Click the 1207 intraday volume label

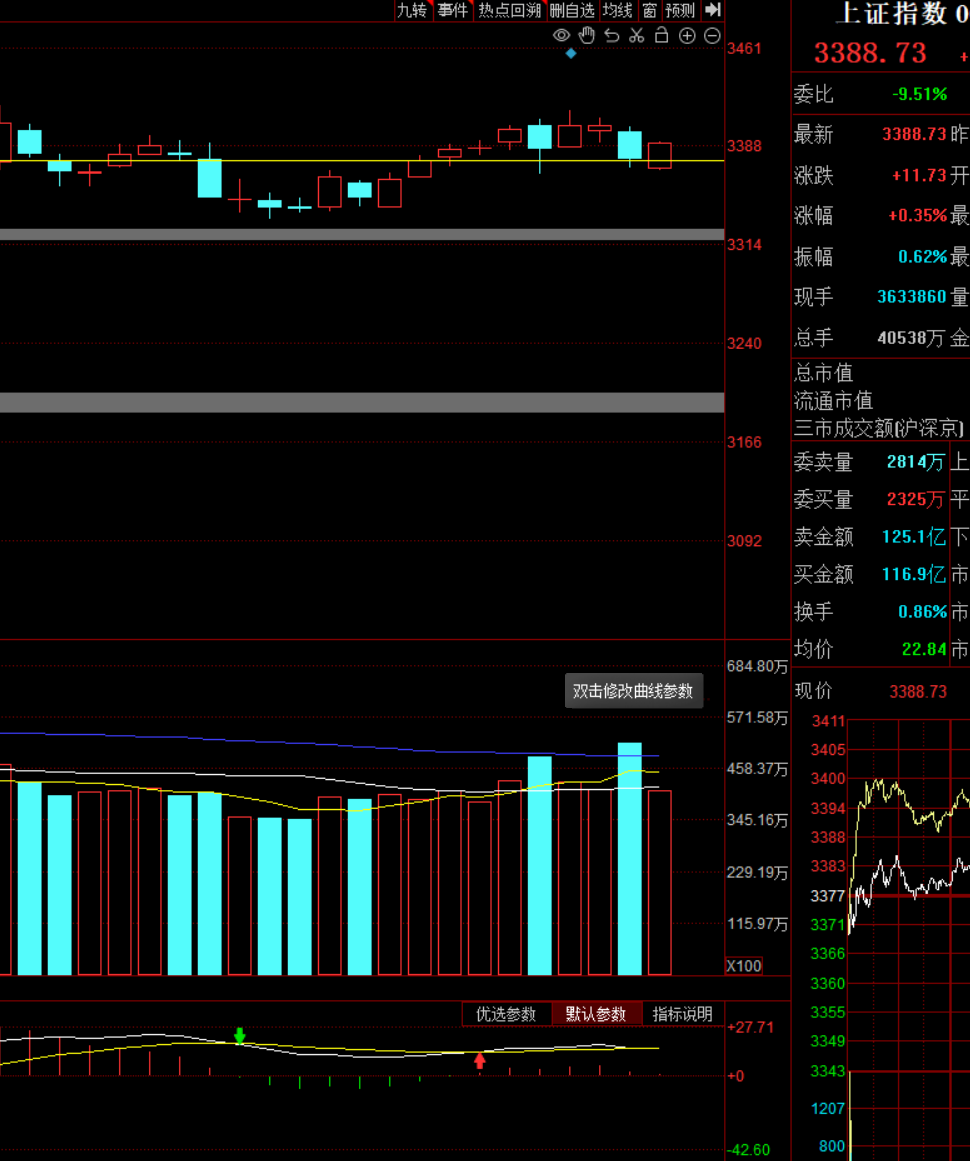pos(828,1108)
